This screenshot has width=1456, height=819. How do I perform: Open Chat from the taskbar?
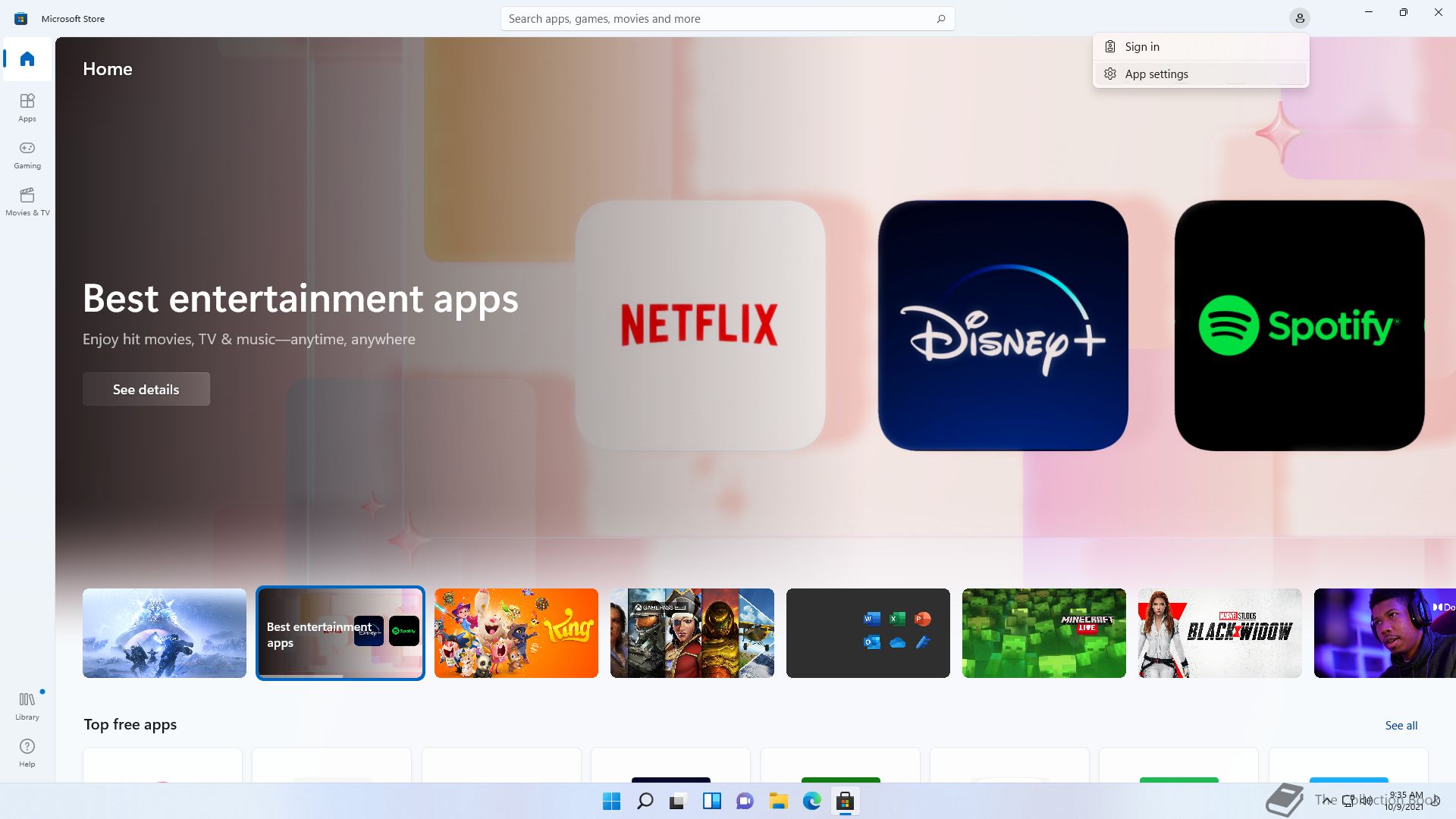[745, 802]
